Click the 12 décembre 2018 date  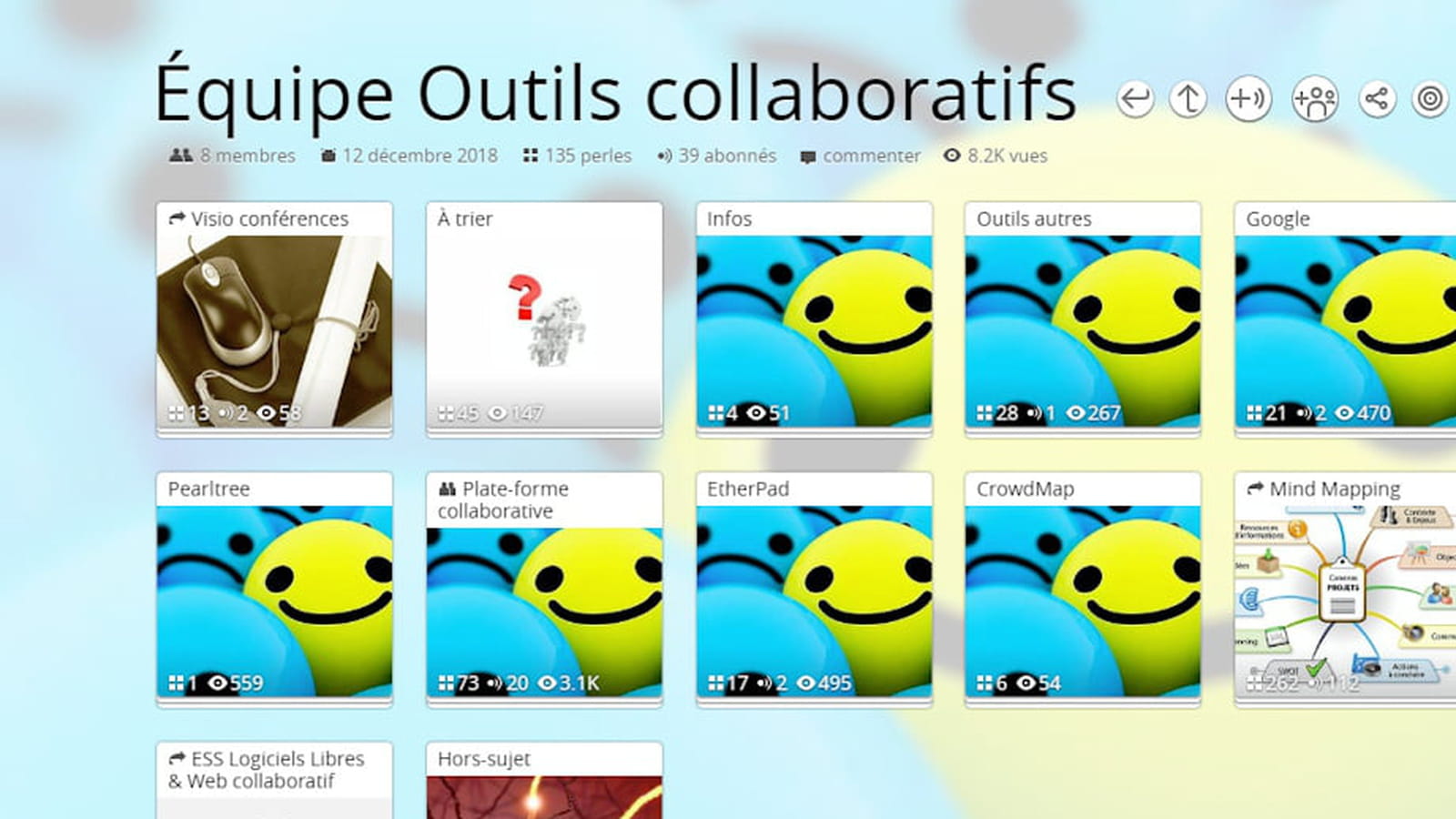tap(420, 156)
